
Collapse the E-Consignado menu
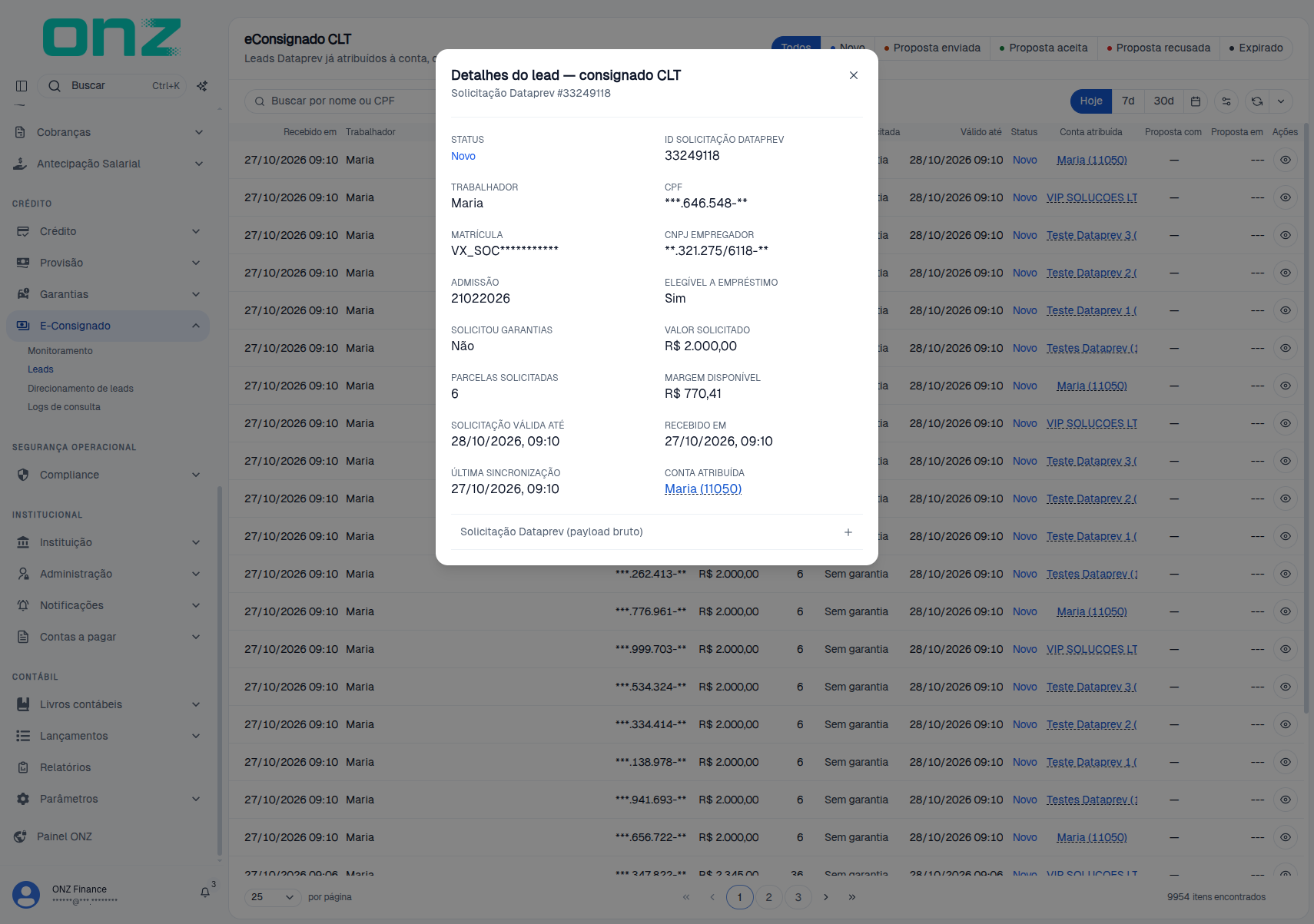[109, 326]
